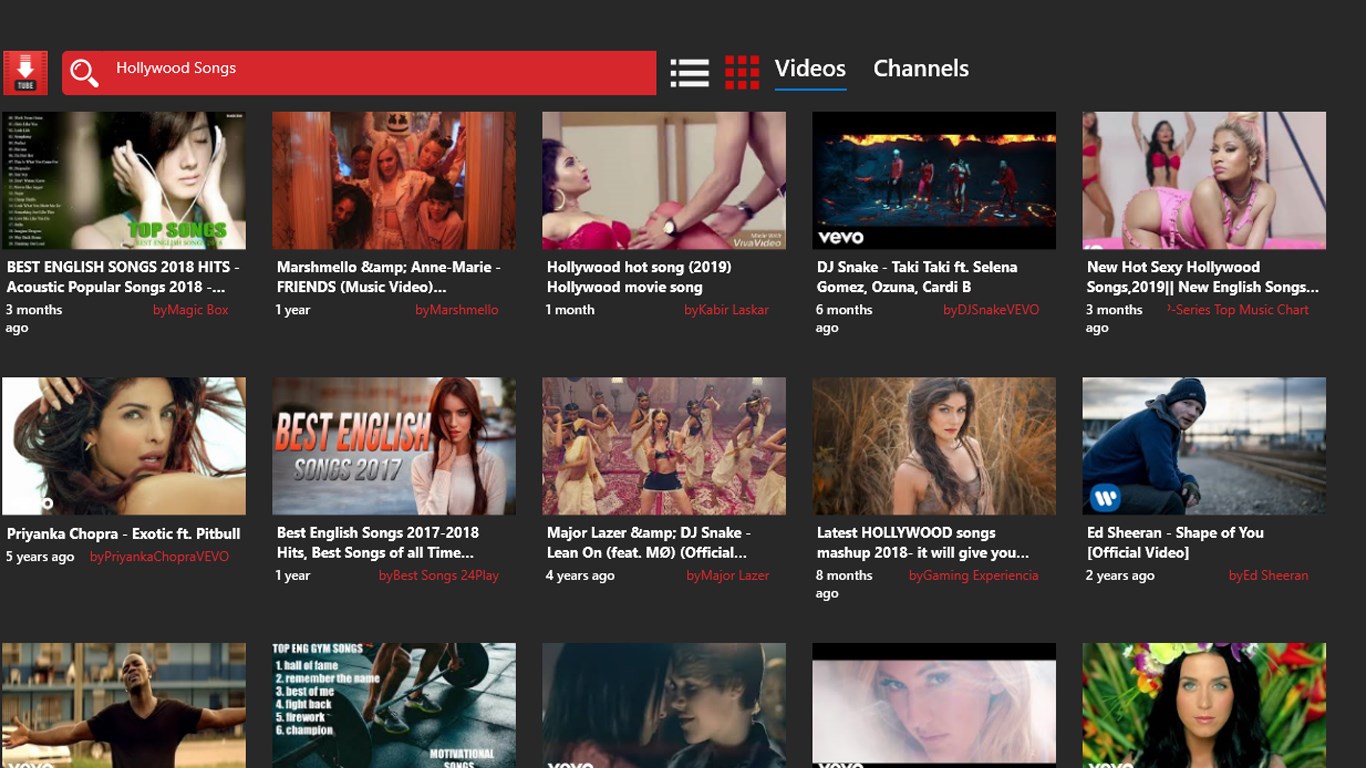Open New Hot Sexy Hollywood Songs thumbnail
The height and width of the screenshot is (768, 1366).
click(x=1204, y=180)
